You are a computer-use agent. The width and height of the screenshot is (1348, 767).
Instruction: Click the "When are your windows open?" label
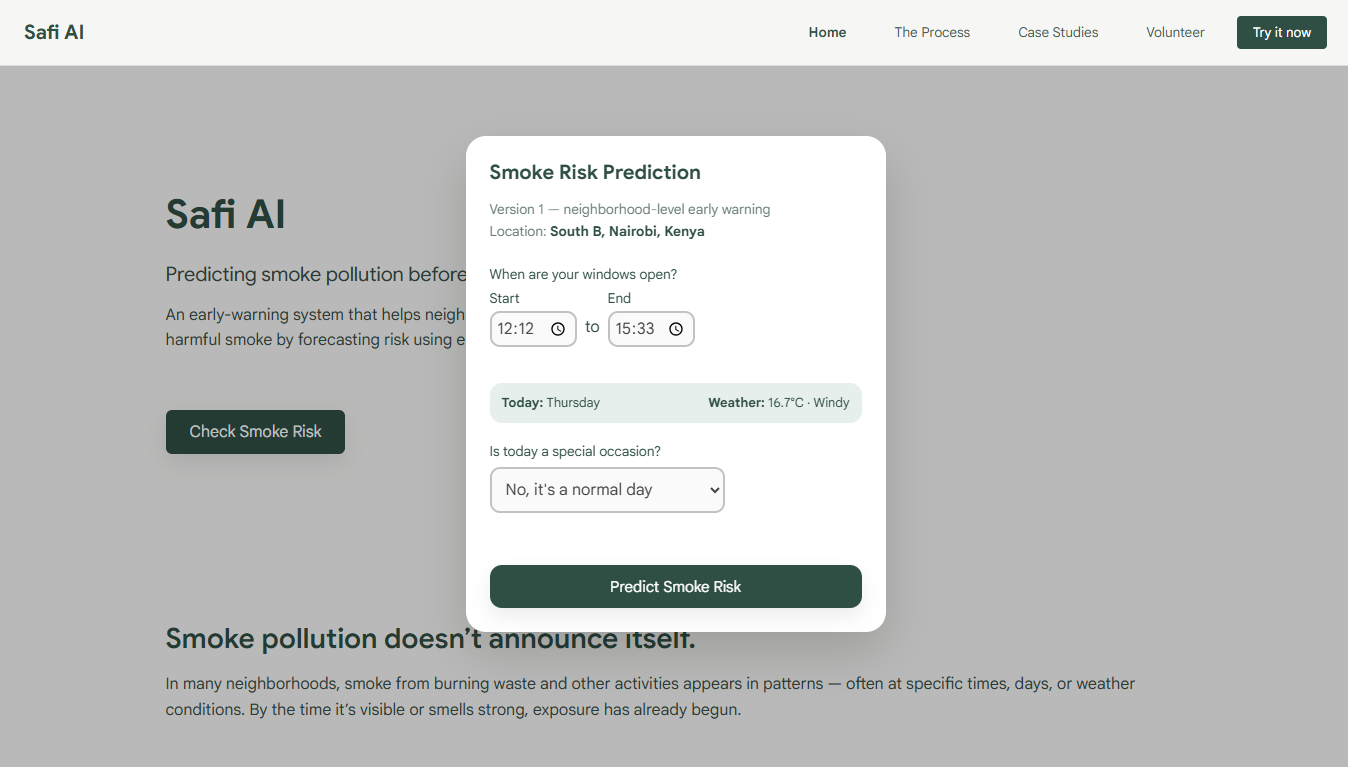[583, 274]
